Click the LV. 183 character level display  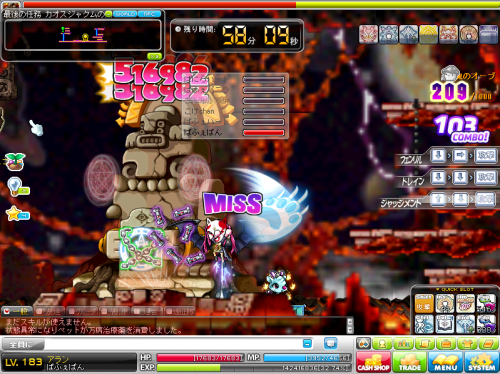click(x=24, y=362)
